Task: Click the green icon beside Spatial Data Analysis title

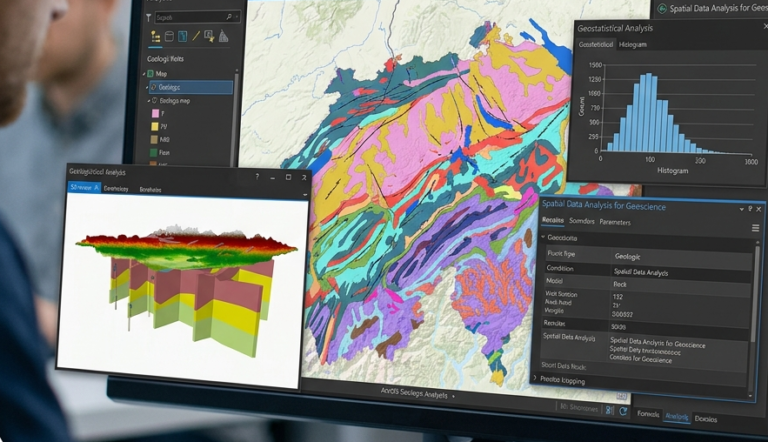Action: point(662,8)
